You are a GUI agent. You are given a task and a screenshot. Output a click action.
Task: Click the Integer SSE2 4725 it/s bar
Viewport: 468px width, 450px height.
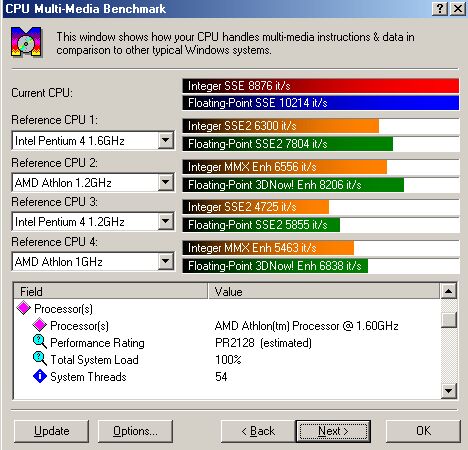(256, 207)
